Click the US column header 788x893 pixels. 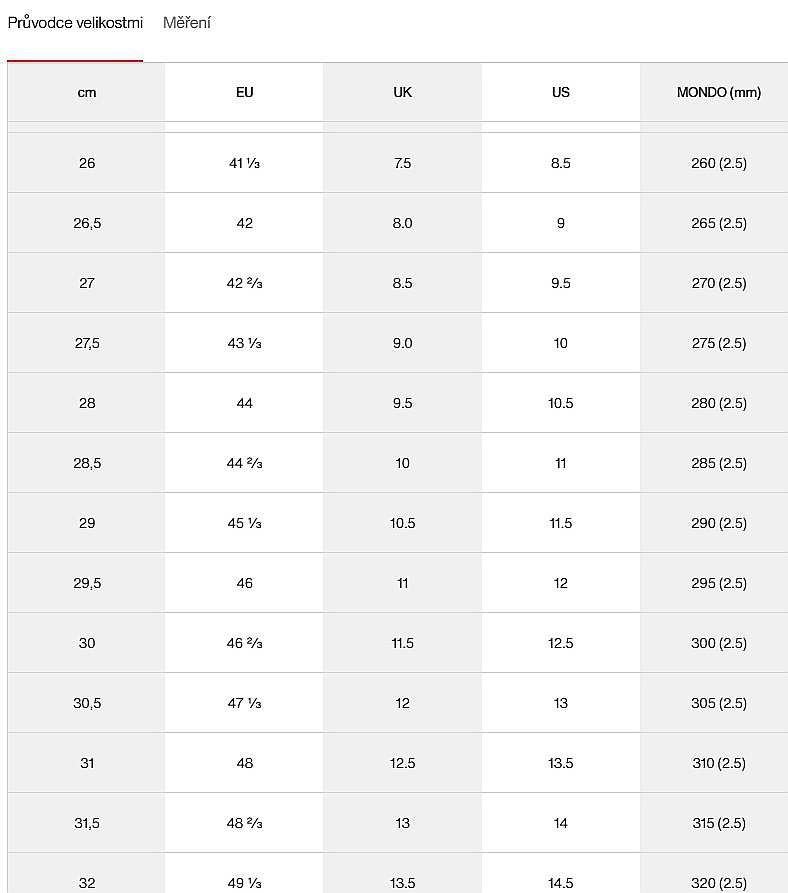[561, 93]
